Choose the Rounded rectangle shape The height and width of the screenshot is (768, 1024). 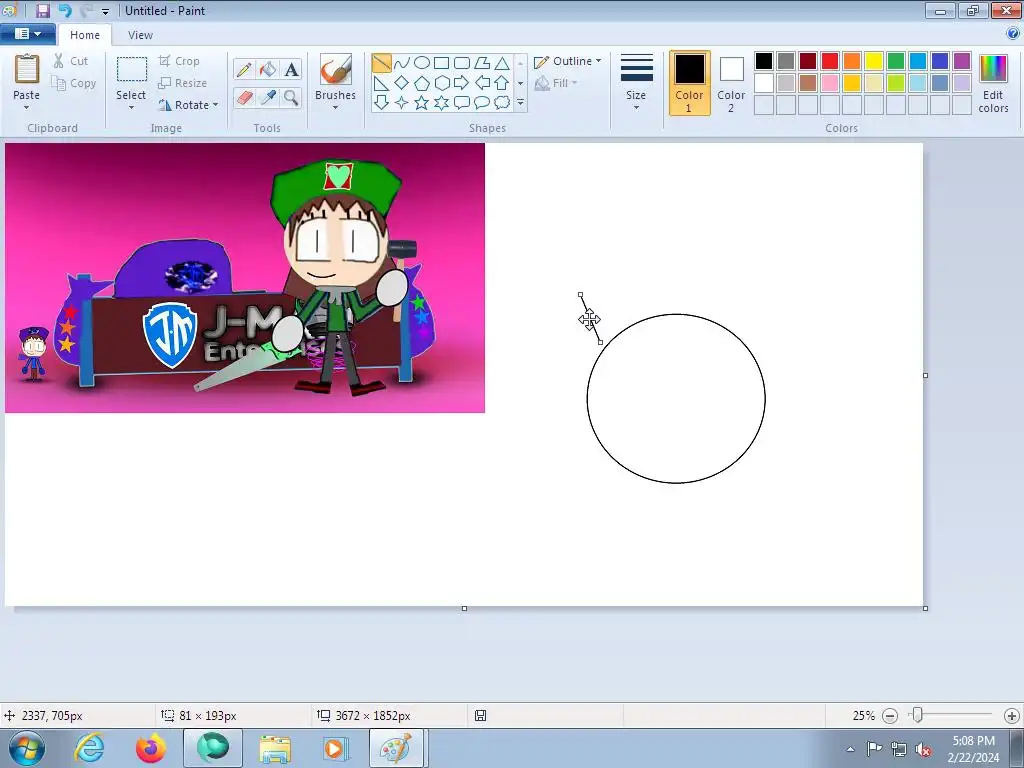[462, 63]
